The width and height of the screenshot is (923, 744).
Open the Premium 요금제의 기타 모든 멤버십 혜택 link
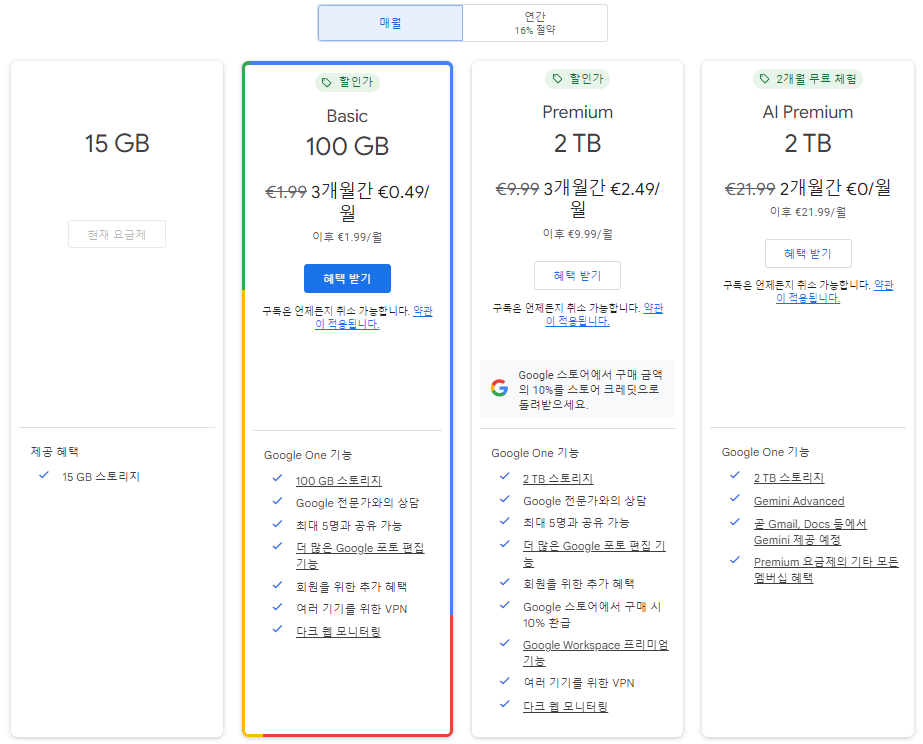point(826,570)
